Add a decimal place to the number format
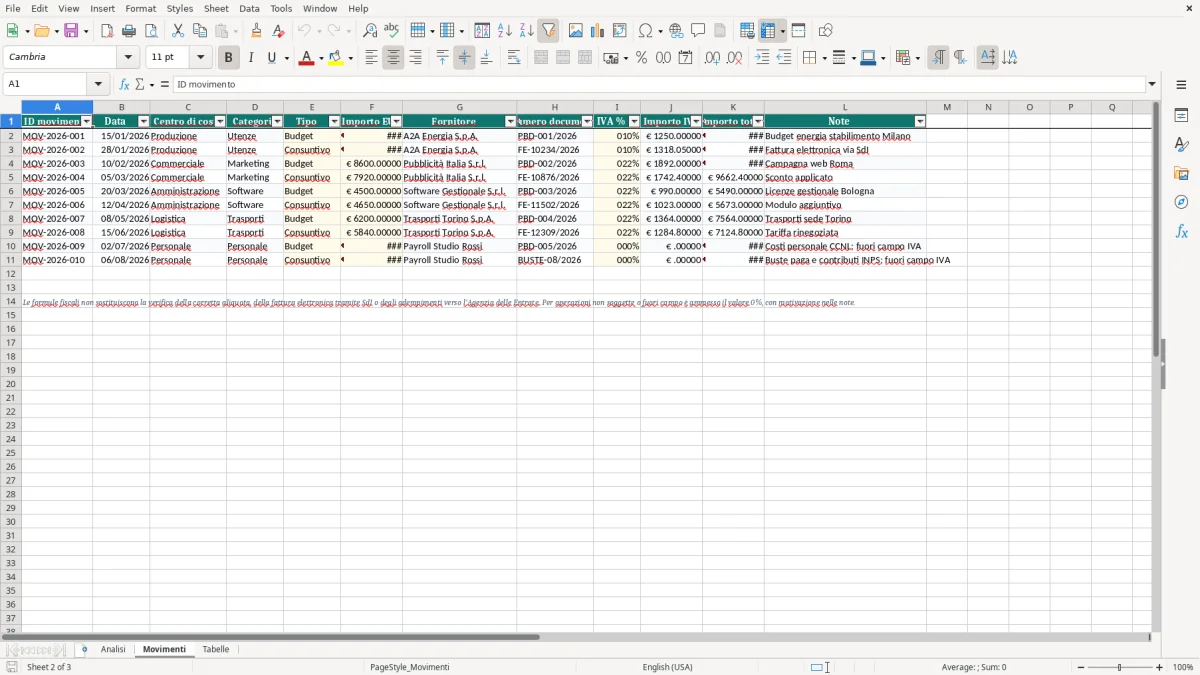This screenshot has width=1200, height=675. tap(712, 58)
